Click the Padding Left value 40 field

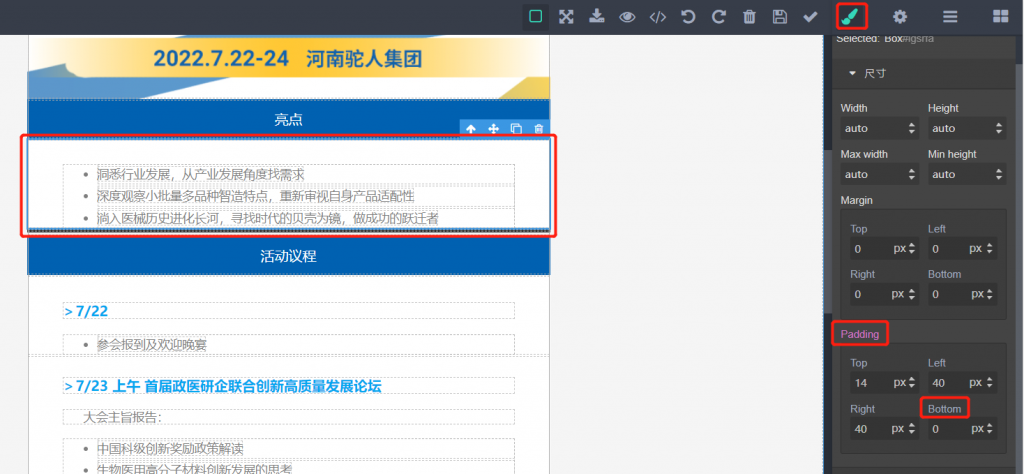[x=948, y=383]
